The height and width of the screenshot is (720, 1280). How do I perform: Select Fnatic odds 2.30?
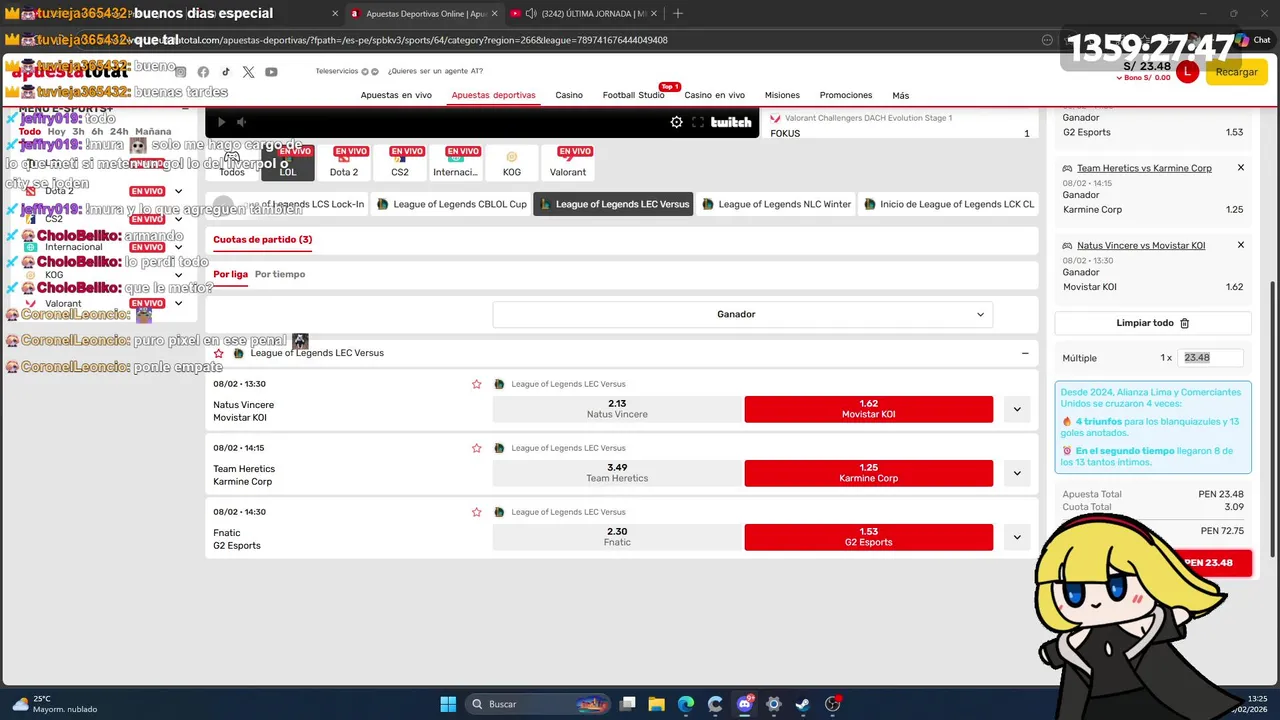[617, 537]
